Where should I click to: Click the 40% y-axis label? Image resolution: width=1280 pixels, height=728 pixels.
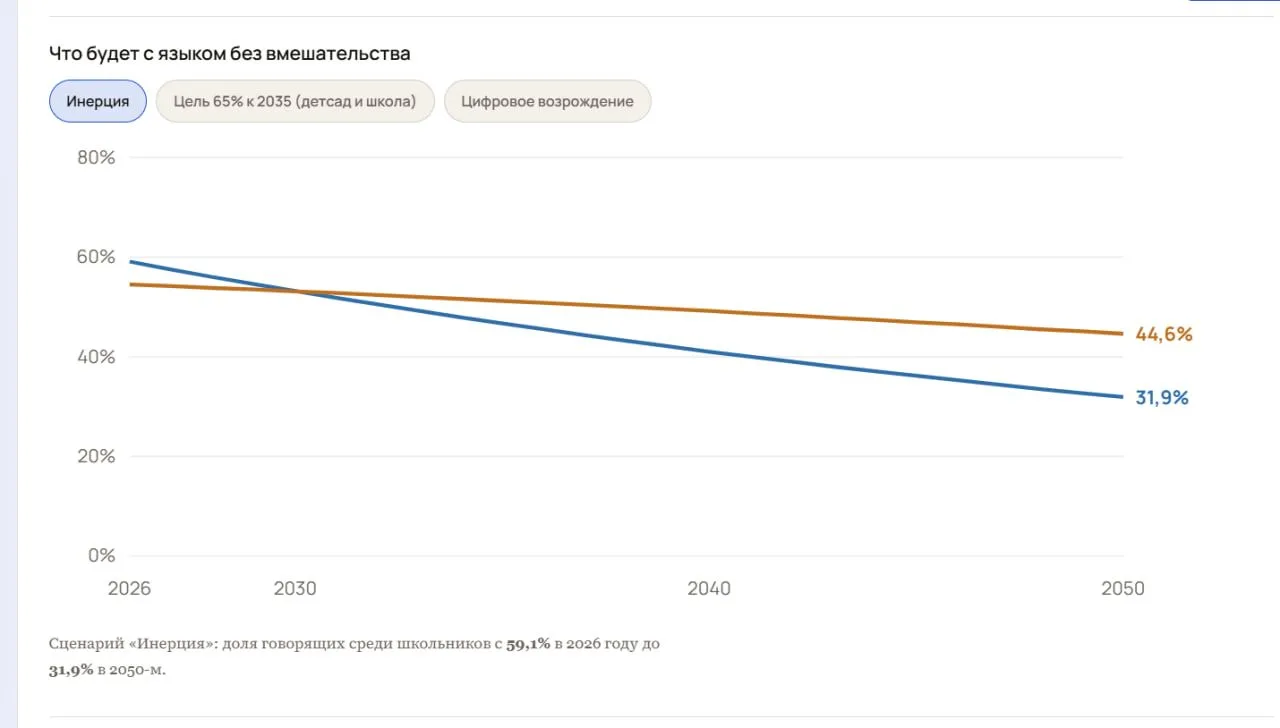coord(97,357)
